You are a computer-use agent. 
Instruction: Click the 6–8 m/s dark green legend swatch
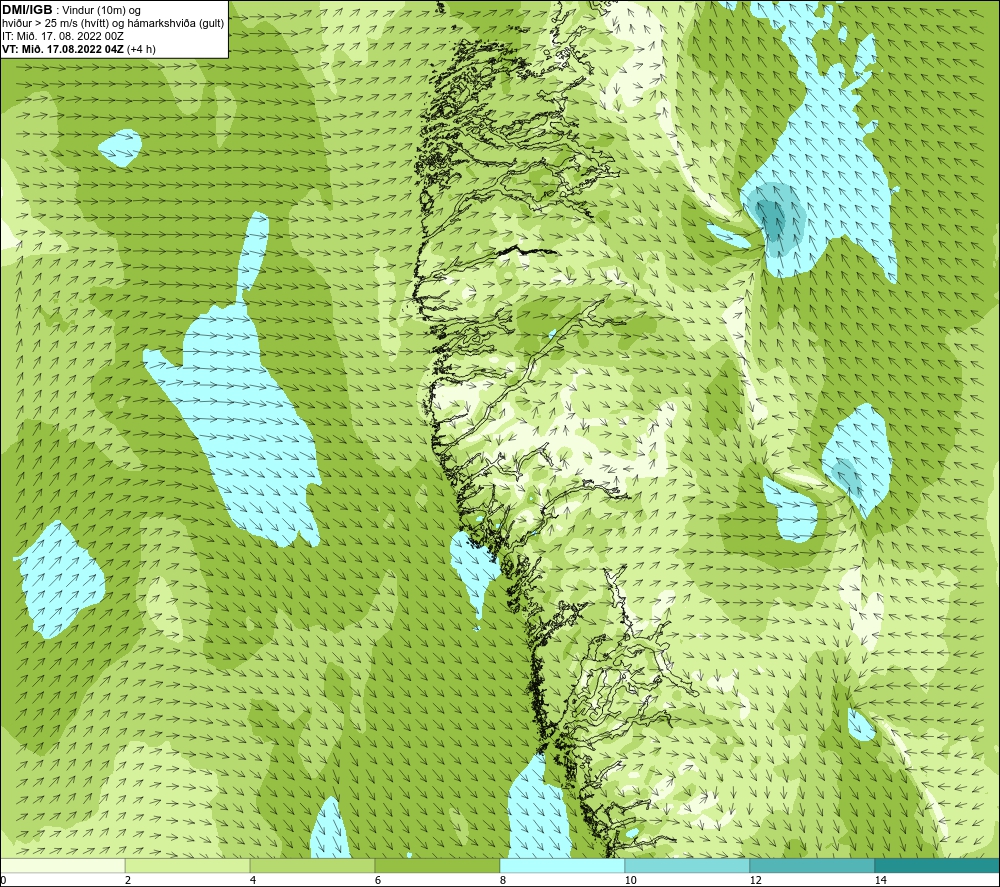pos(438,866)
